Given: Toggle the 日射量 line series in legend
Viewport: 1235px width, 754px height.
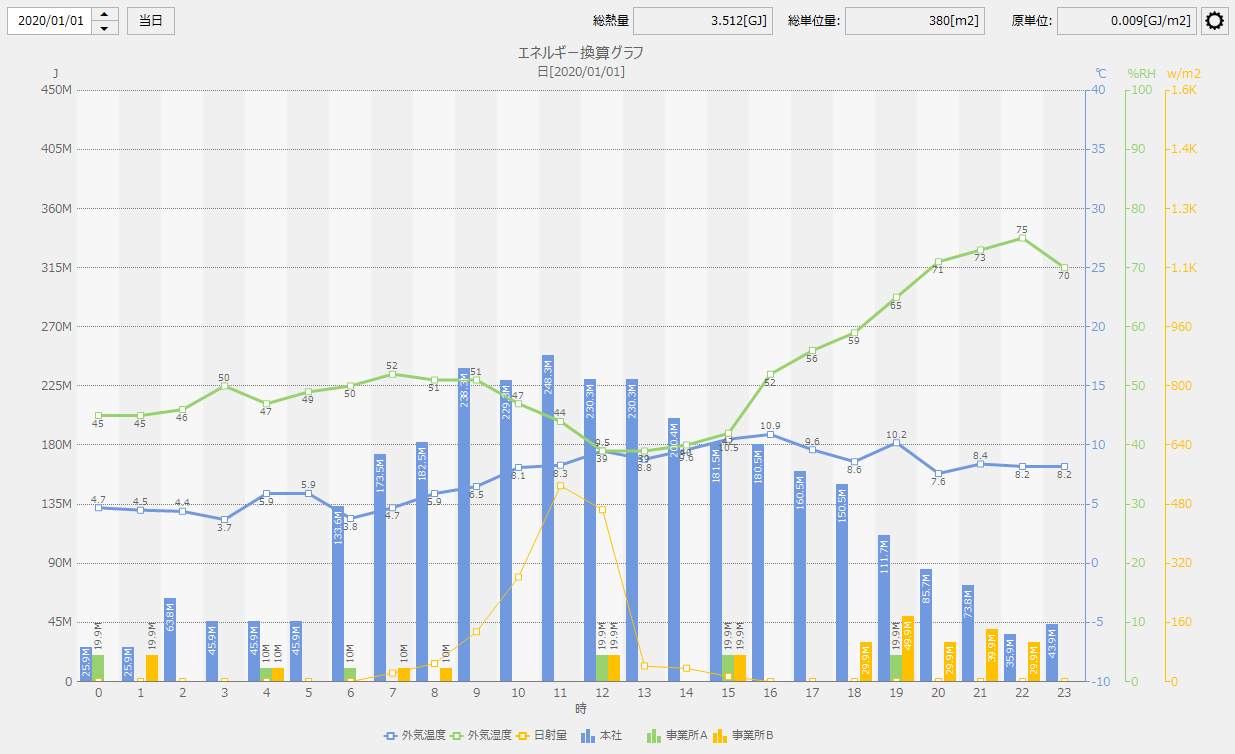Looking at the screenshot, I should 524,735.
